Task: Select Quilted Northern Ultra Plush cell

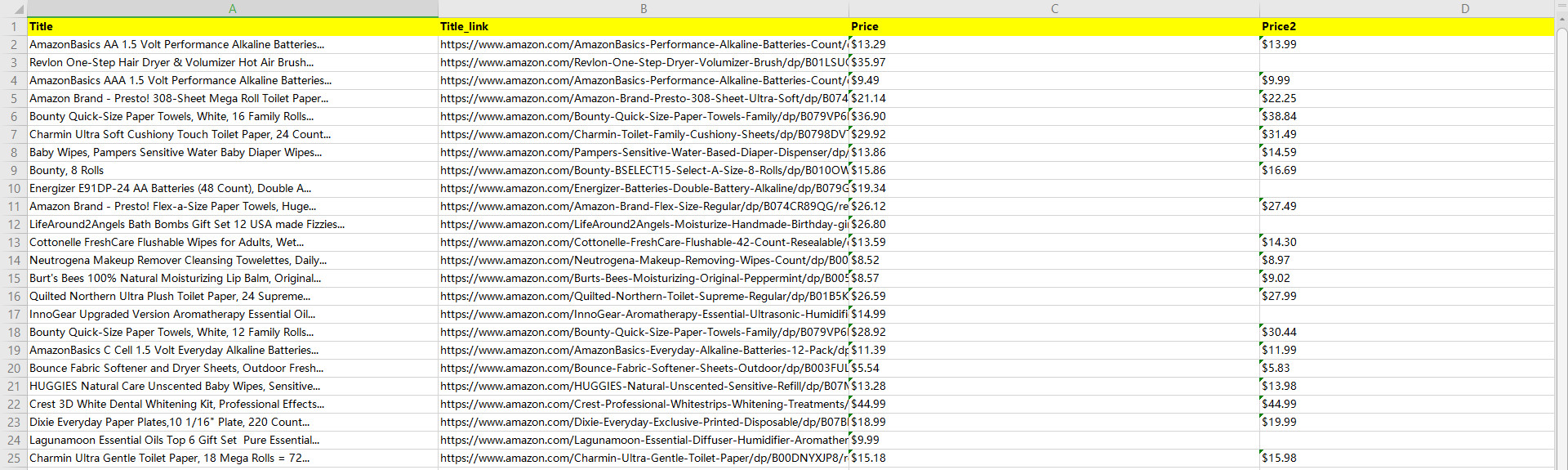Action: click(233, 296)
